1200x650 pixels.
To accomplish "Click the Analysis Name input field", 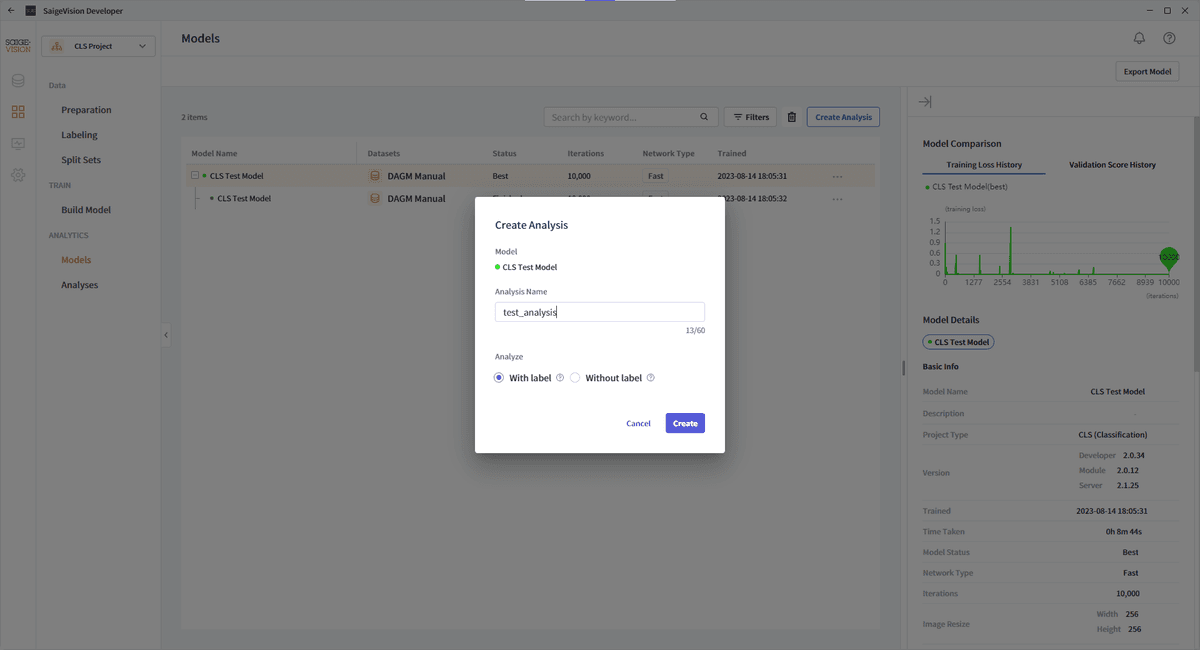I will [x=600, y=312].
